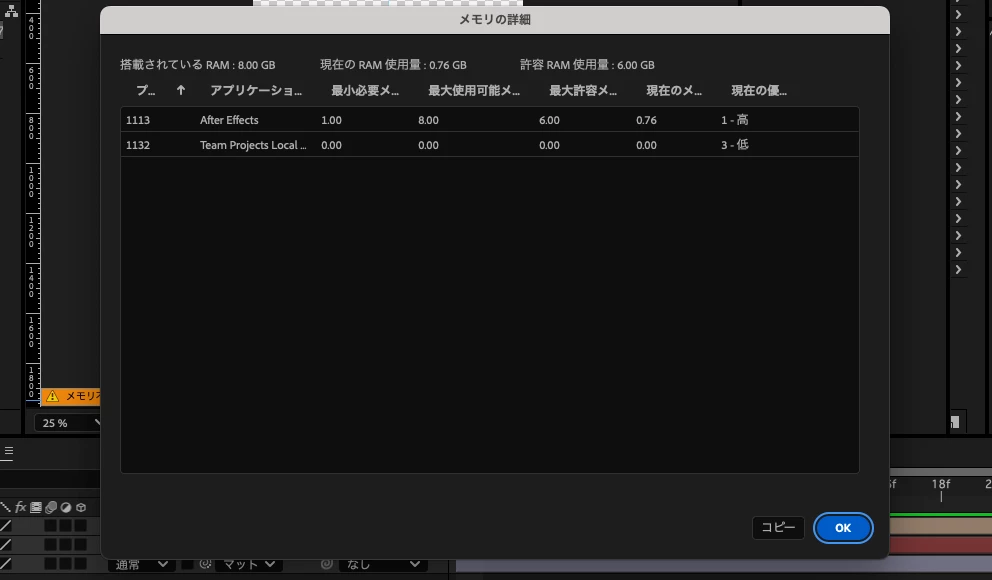Image resolution: width=992 pixels, height=580 pixels.
Task: Select the After Effects process row
Action: point(490,120)
